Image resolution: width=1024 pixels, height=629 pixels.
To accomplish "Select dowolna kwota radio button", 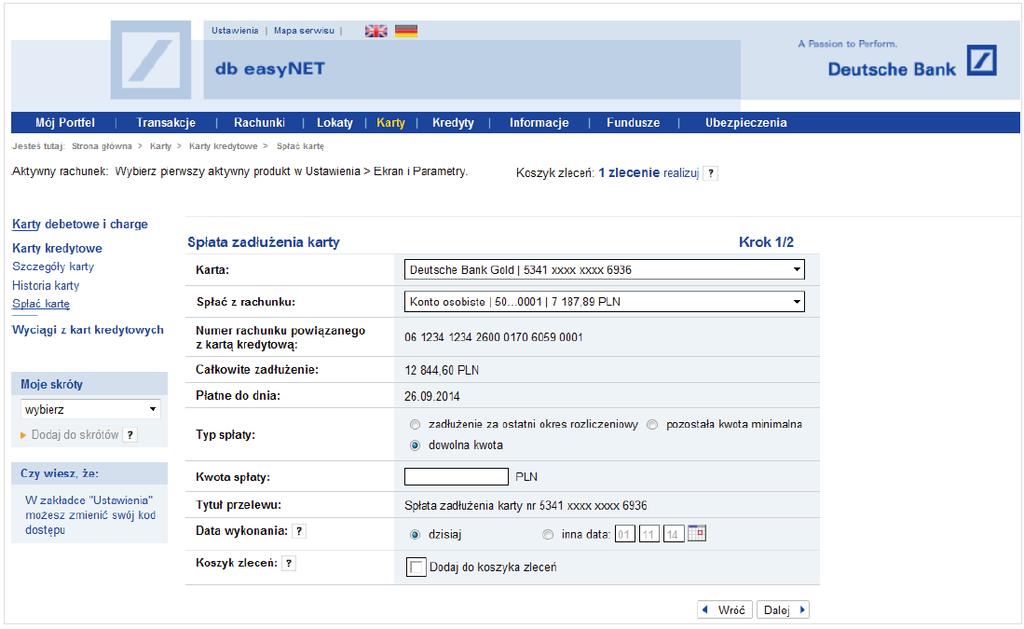I will pyautogui.click(x=415, y=445).
